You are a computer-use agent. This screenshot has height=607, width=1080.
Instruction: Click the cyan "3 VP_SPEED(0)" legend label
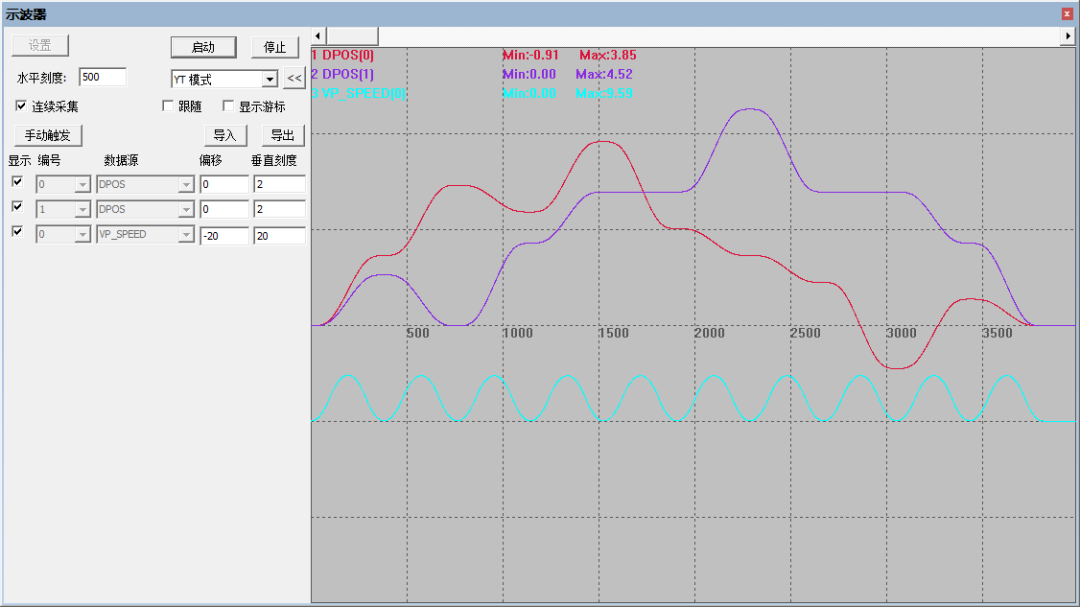(358, 93)
